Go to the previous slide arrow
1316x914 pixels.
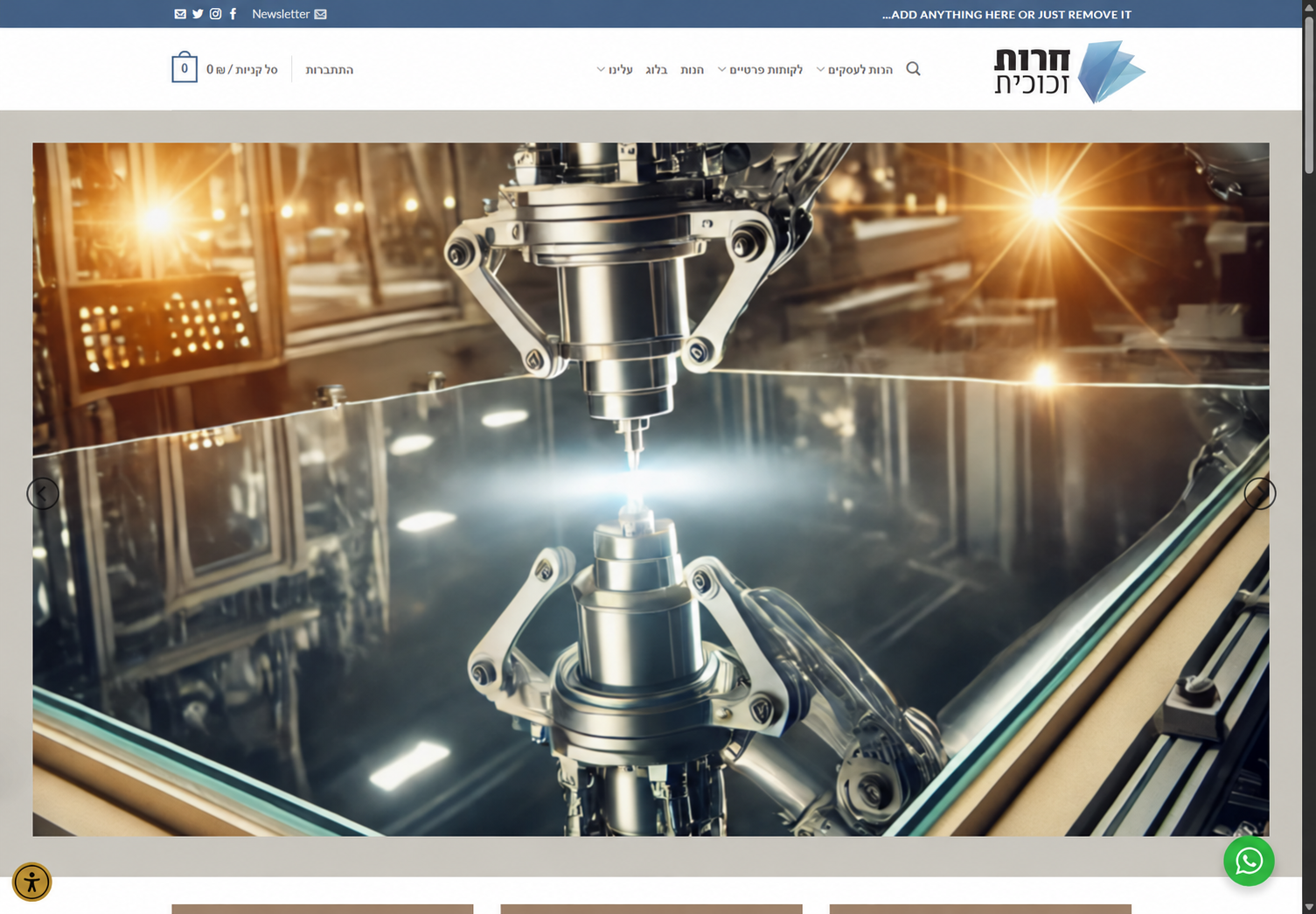point(43,494)
